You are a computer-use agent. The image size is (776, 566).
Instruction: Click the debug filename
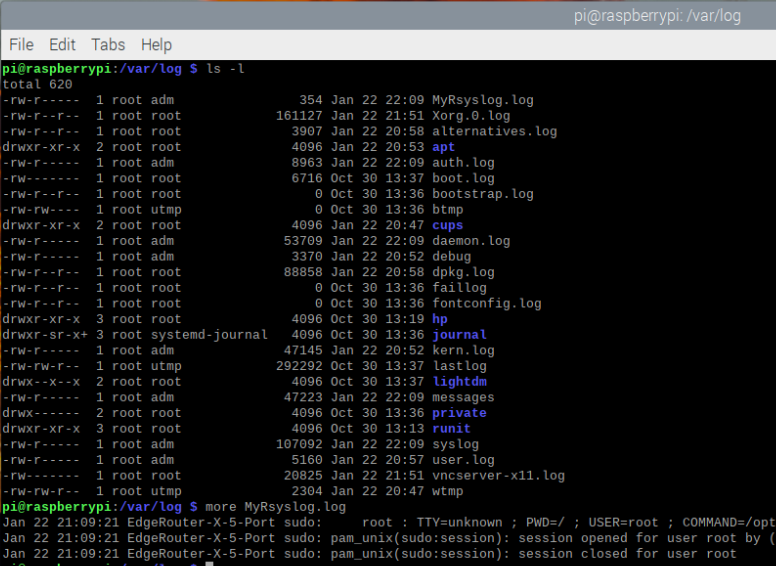451,257
